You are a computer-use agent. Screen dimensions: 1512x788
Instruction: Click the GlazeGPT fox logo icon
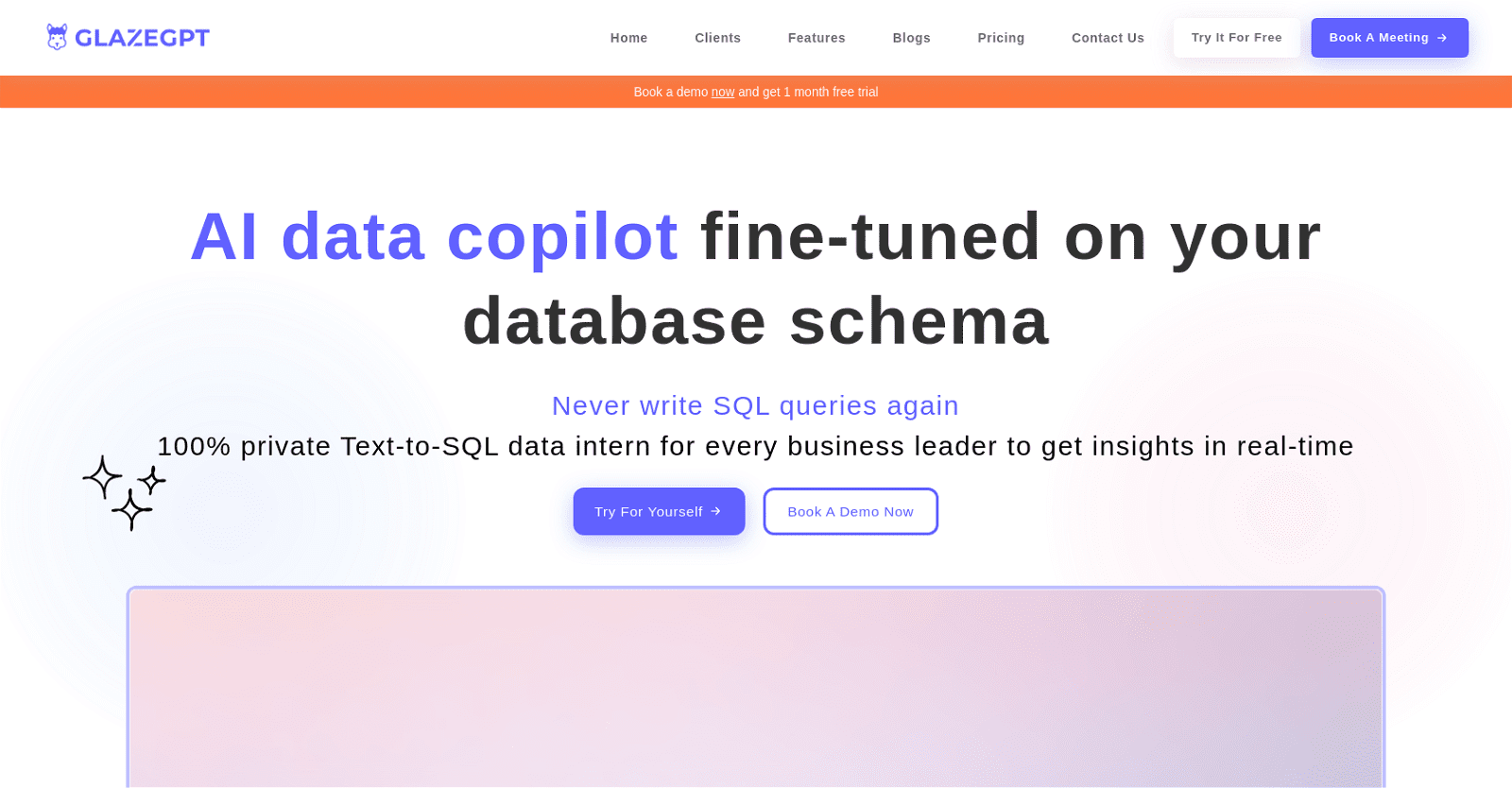(x=57, y=37)
